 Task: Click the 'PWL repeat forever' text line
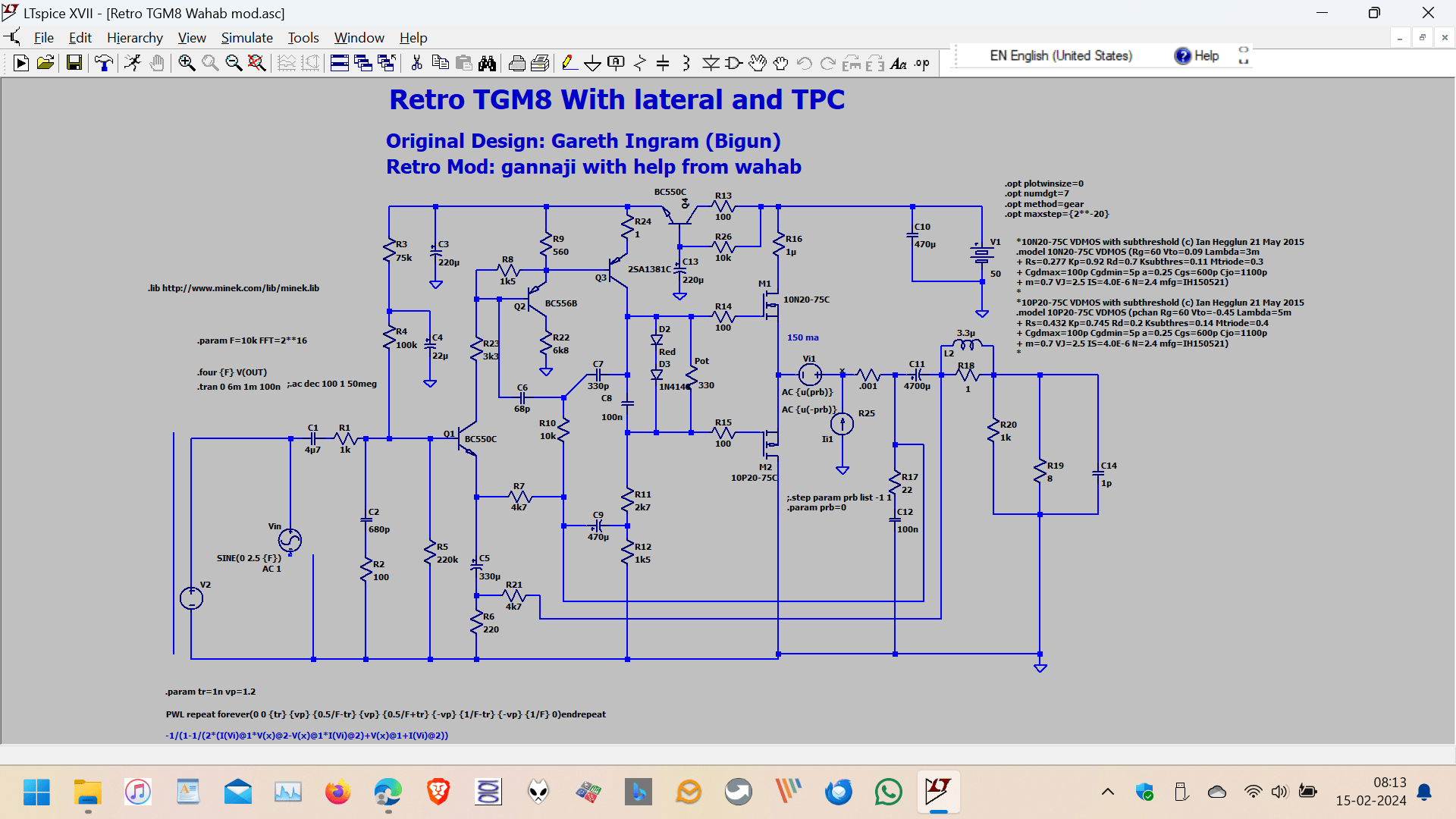(x=385, y=714)
